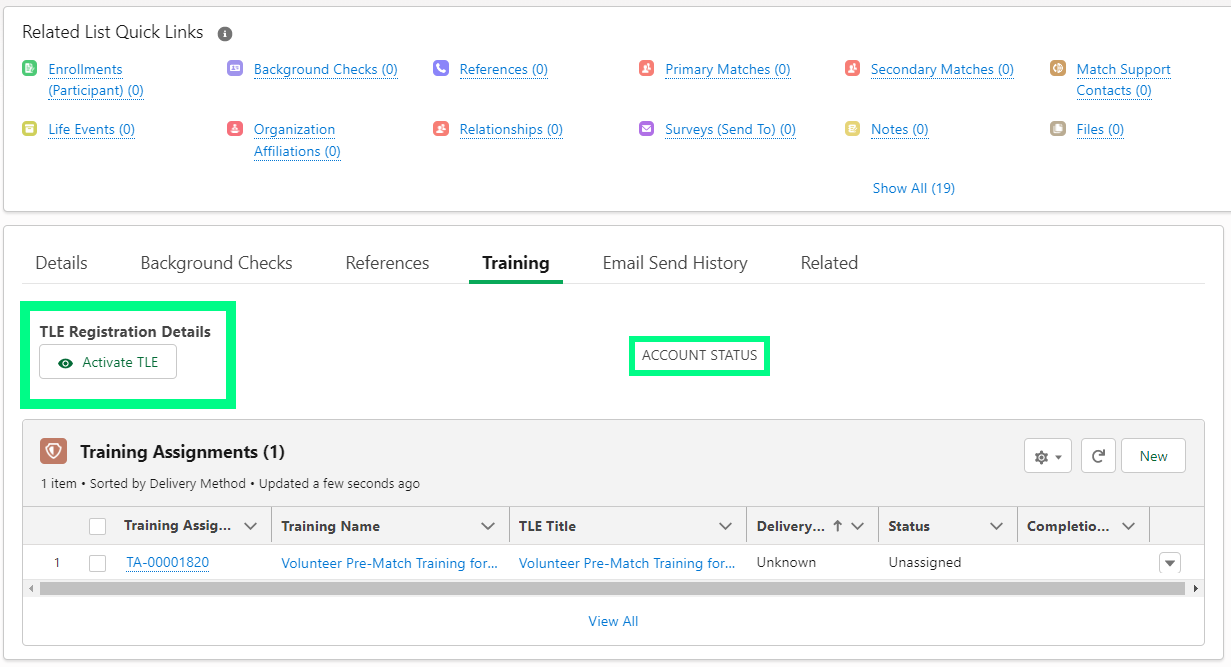The height and width of the screenshot is (667, 1231).
Task: Click the Related List Quick Links info icon
Action: click(225, 34)
